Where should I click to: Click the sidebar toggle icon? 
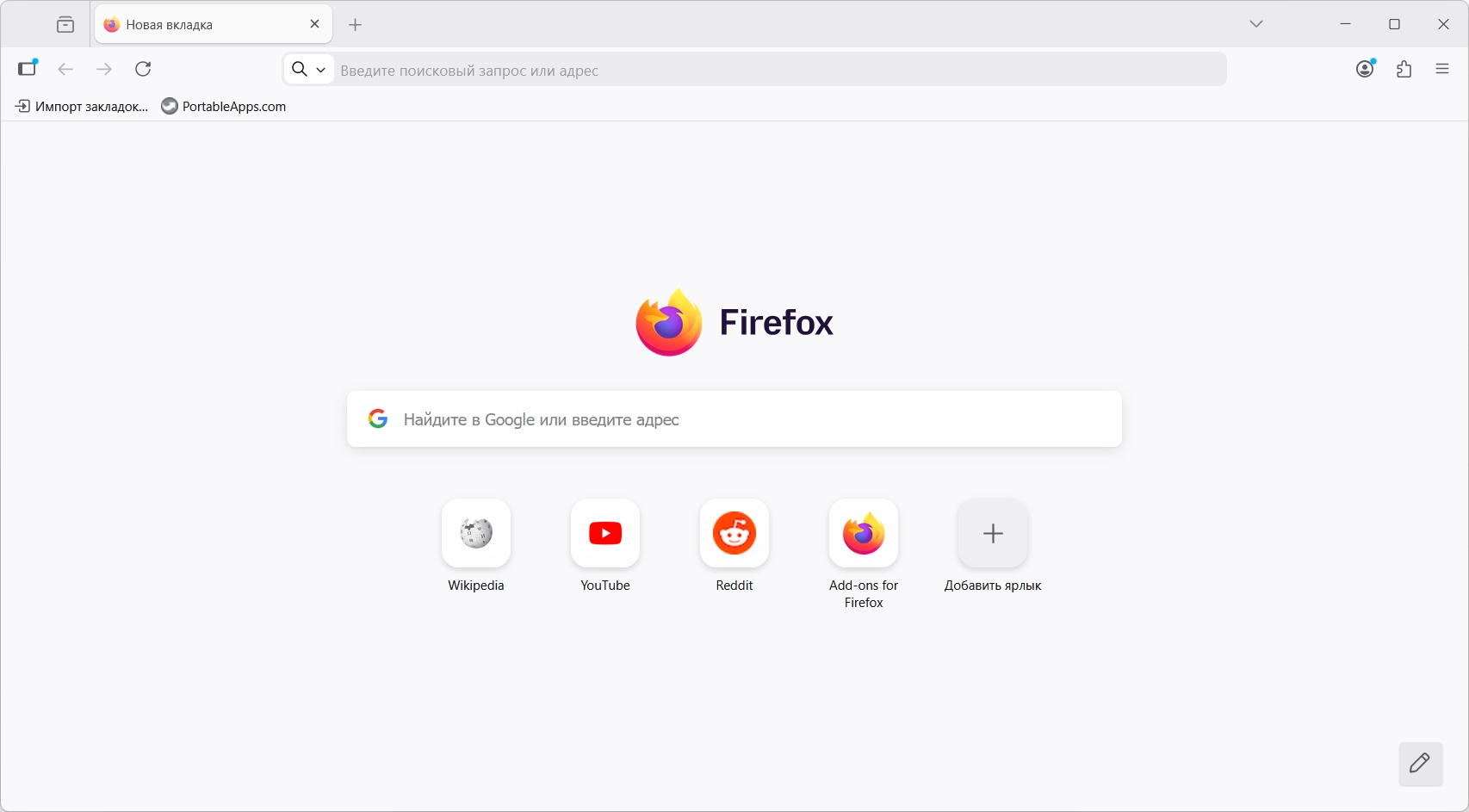tap(28, 68)
